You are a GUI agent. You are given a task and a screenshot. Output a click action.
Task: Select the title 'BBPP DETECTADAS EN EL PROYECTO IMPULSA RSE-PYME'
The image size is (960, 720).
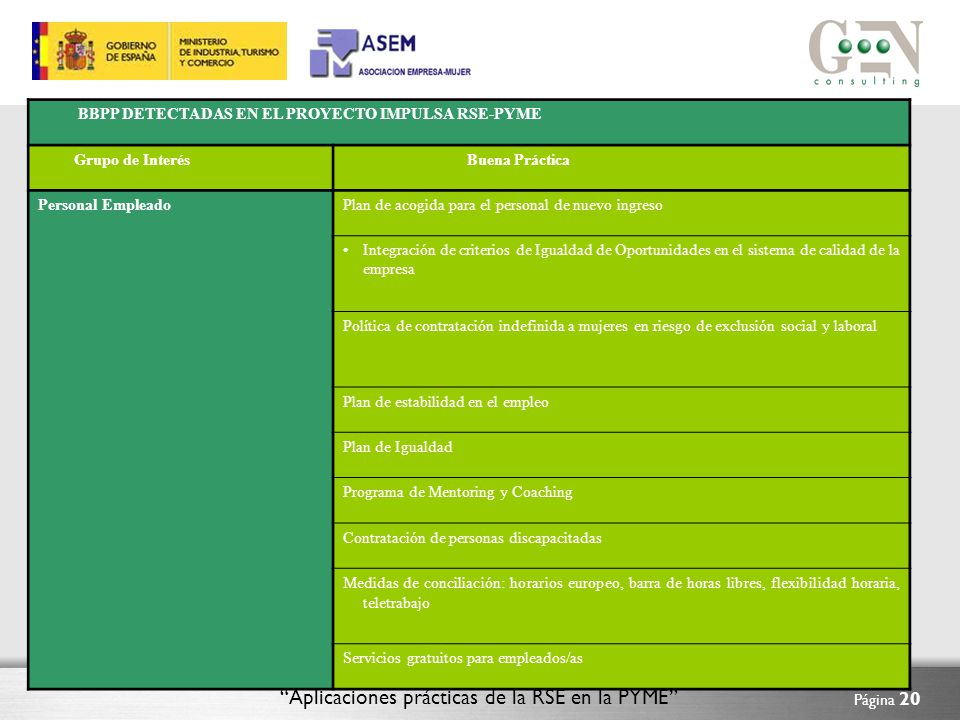(309, 114)
